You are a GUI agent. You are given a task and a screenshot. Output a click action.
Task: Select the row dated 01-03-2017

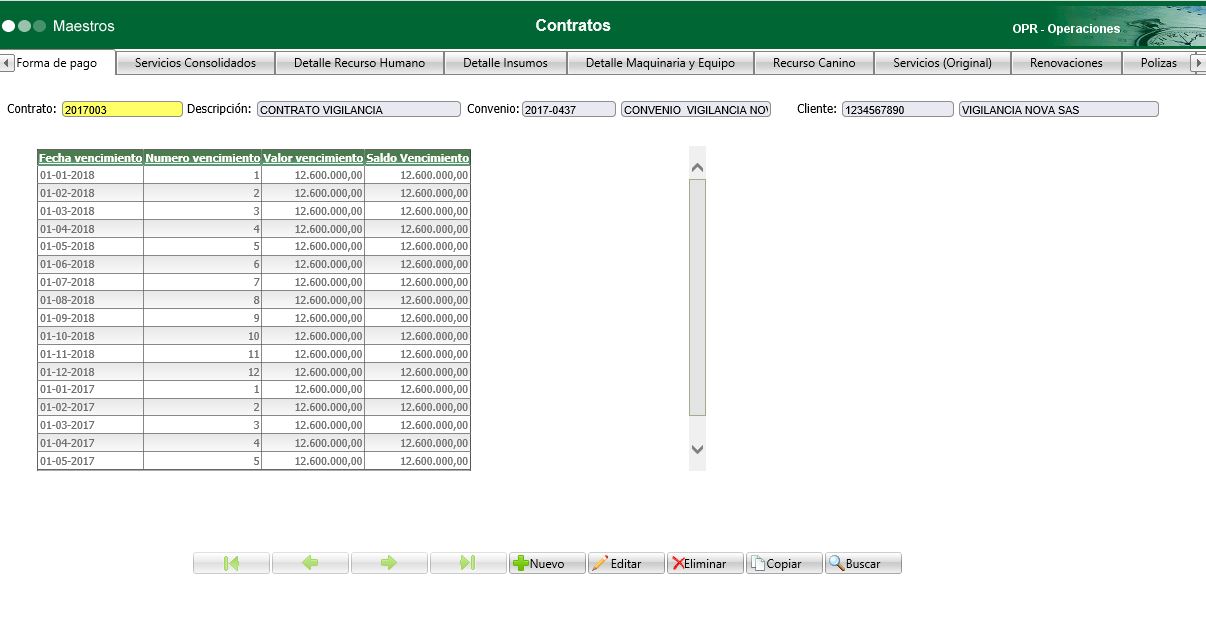[x=254, y=425]
